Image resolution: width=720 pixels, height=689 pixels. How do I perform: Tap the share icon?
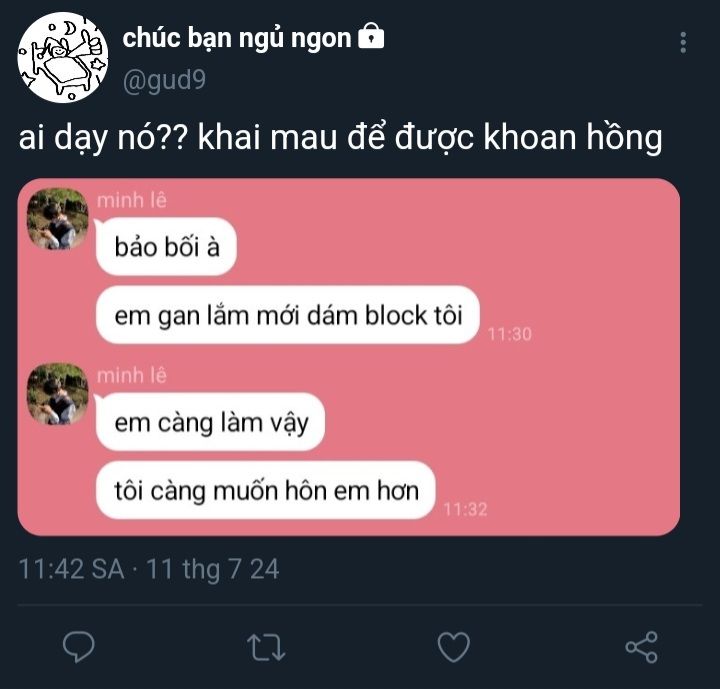pyautogui.click(x=641, y=647)
